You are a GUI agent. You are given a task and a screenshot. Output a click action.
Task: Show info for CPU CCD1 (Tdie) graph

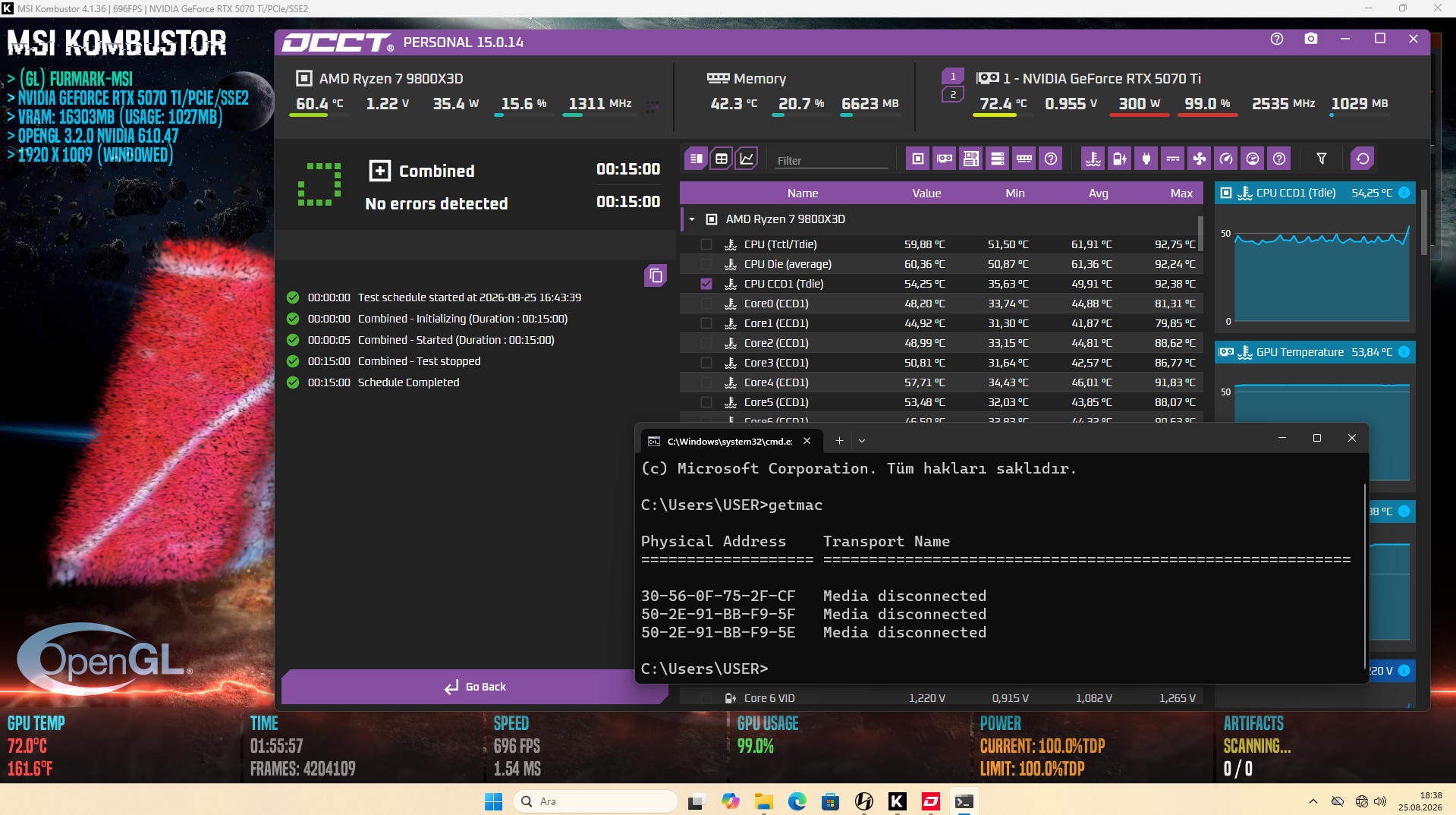1404,193
